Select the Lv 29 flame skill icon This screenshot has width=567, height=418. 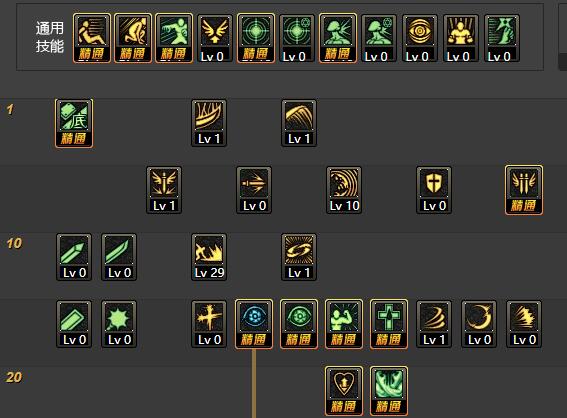coord(209,257)
